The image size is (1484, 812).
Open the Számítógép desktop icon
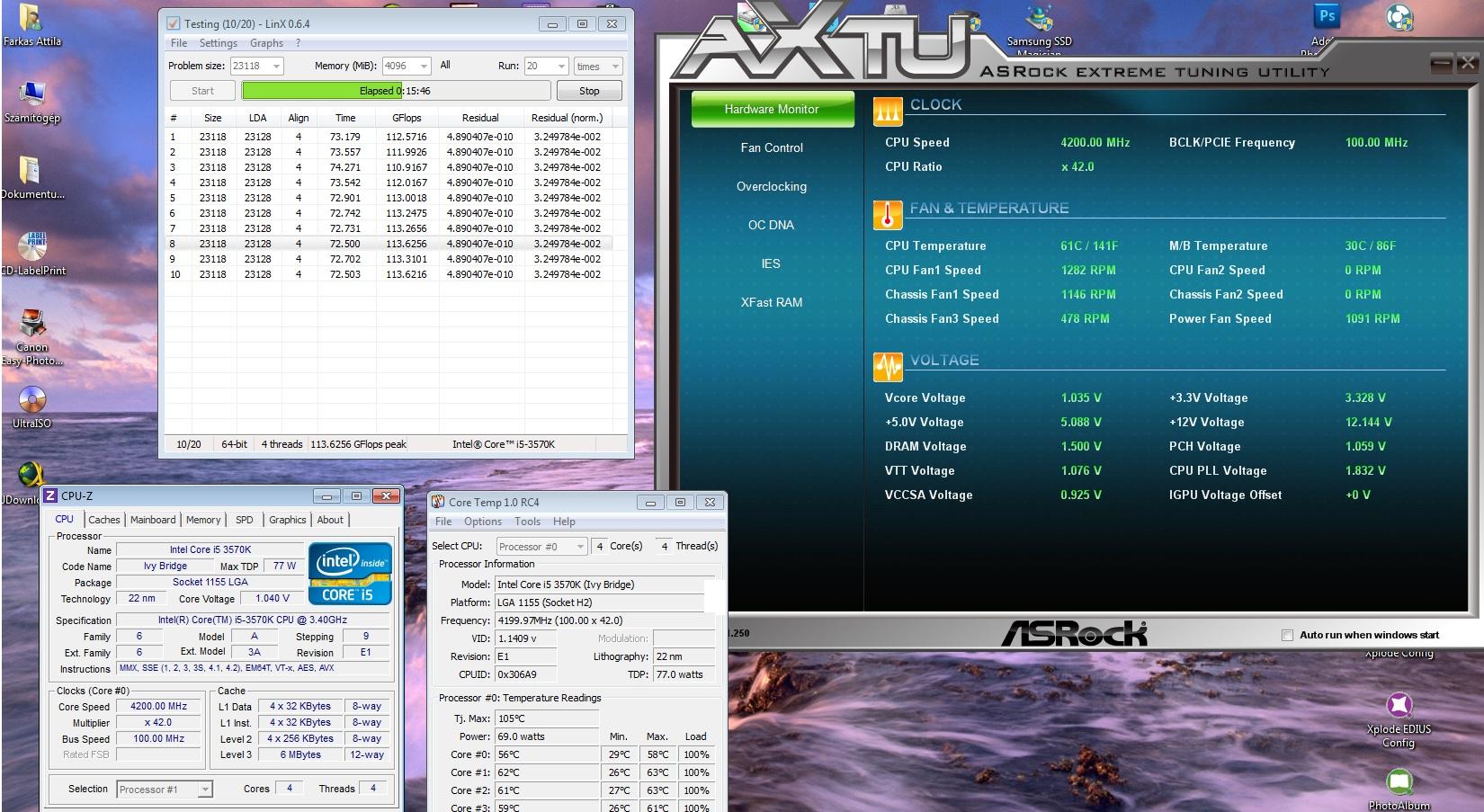(x=31, y=102)
